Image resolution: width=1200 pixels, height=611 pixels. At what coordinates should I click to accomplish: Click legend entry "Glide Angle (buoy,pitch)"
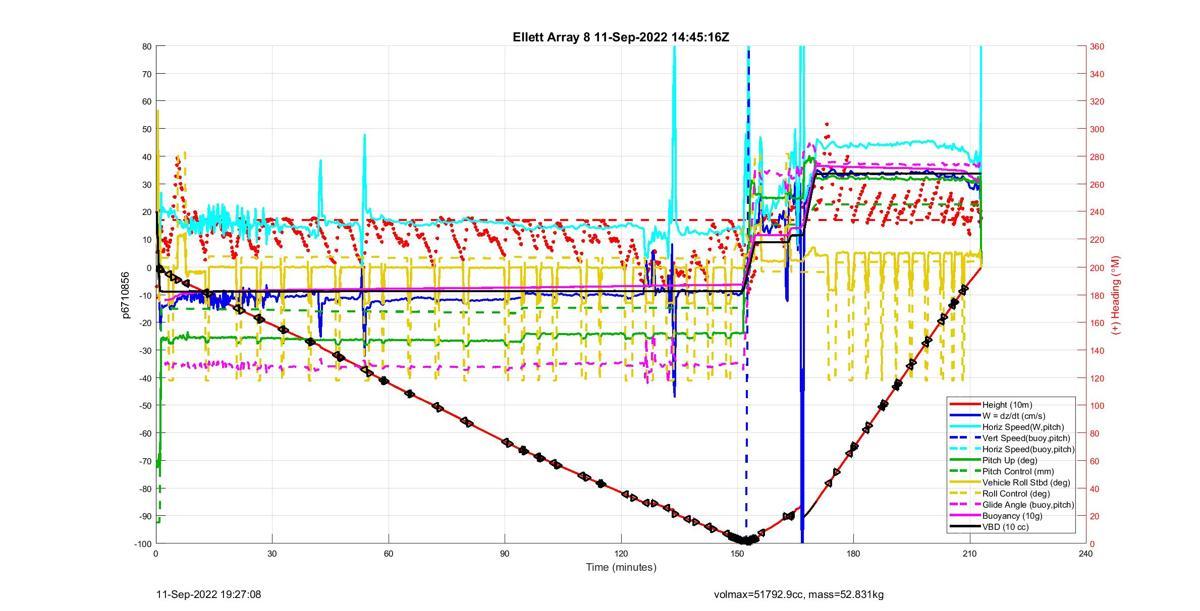coord(1029,505)
